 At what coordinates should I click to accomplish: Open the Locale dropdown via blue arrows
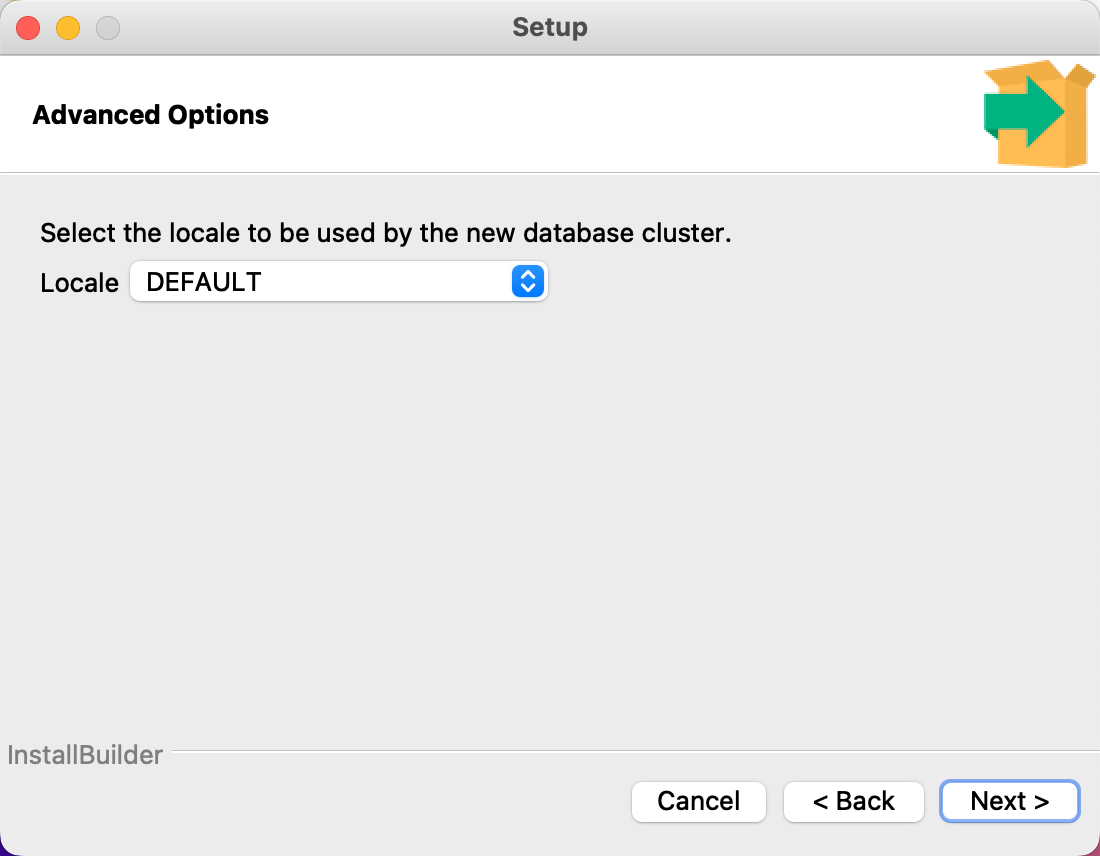coord(528,281)
